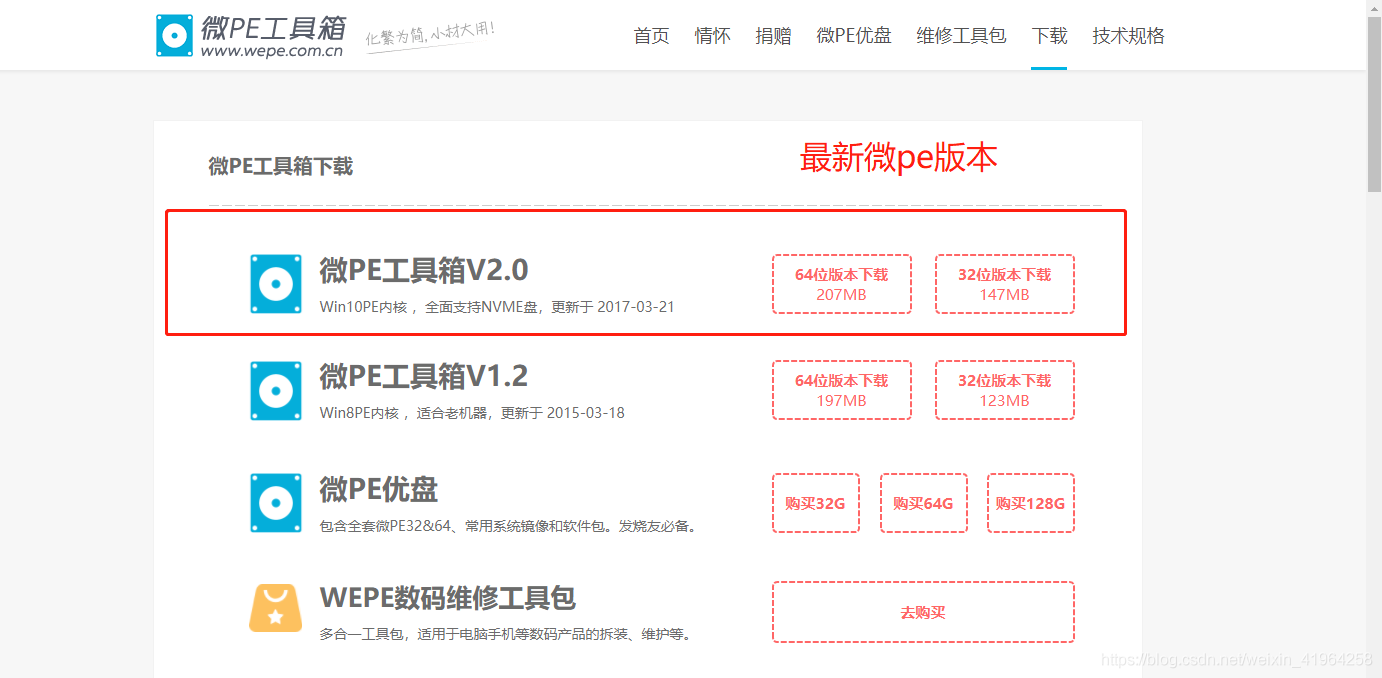Open the 维修工具包 navigation item
Screen dimensions: 1382x678
click(x=962, y=36)
